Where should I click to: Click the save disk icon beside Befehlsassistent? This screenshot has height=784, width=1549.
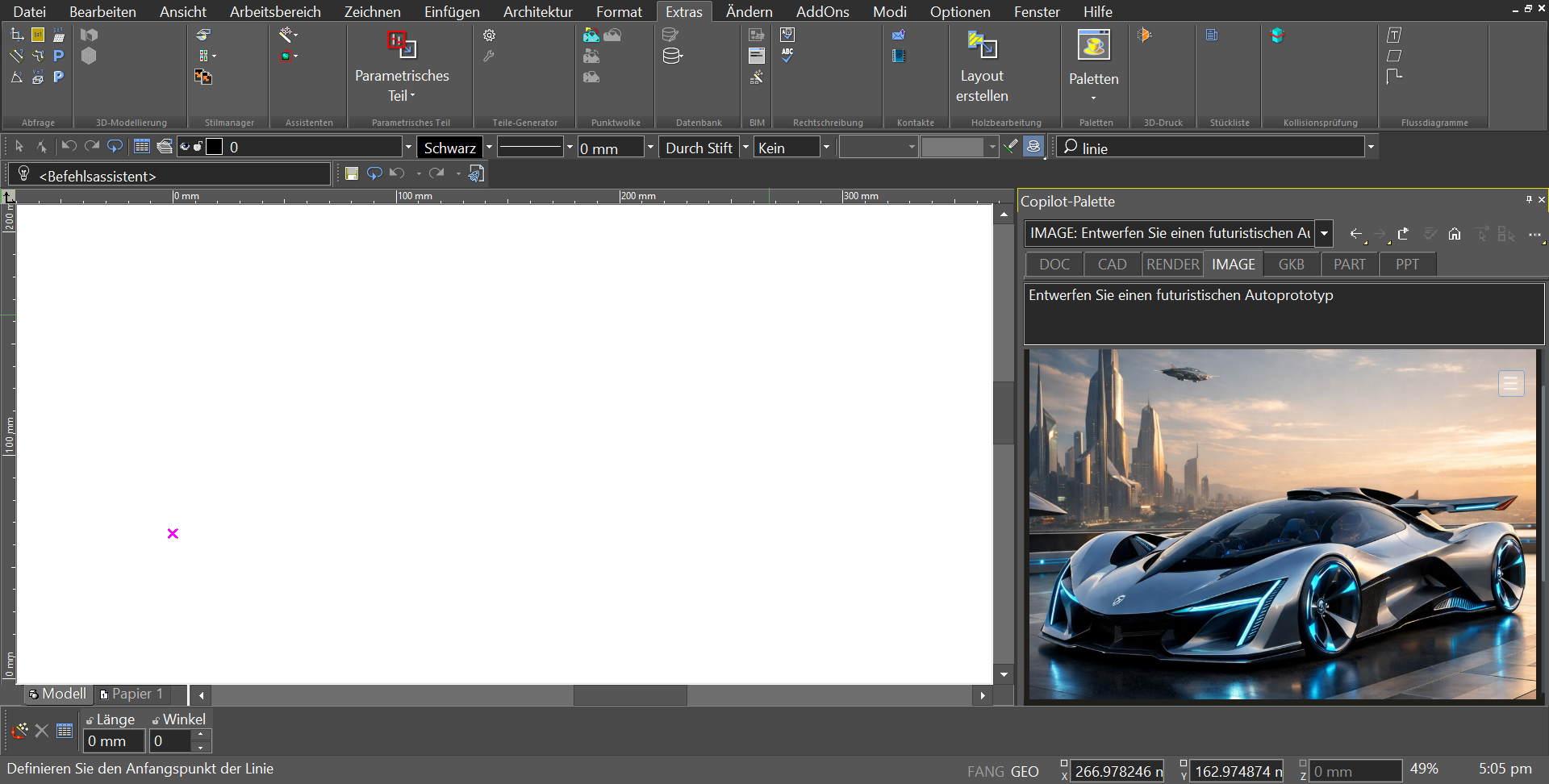(x=352, y=173)
